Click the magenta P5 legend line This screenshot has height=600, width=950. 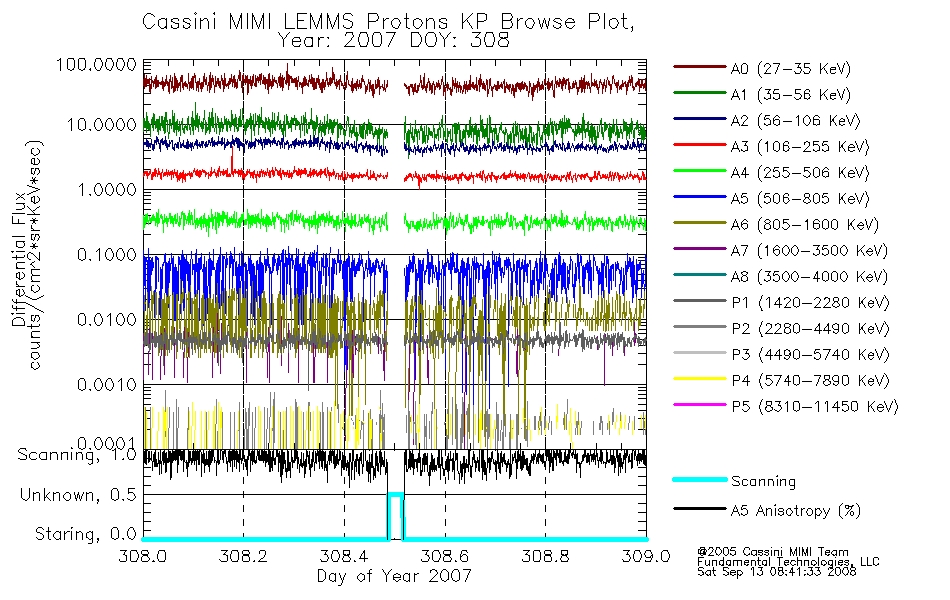point(700,404)
